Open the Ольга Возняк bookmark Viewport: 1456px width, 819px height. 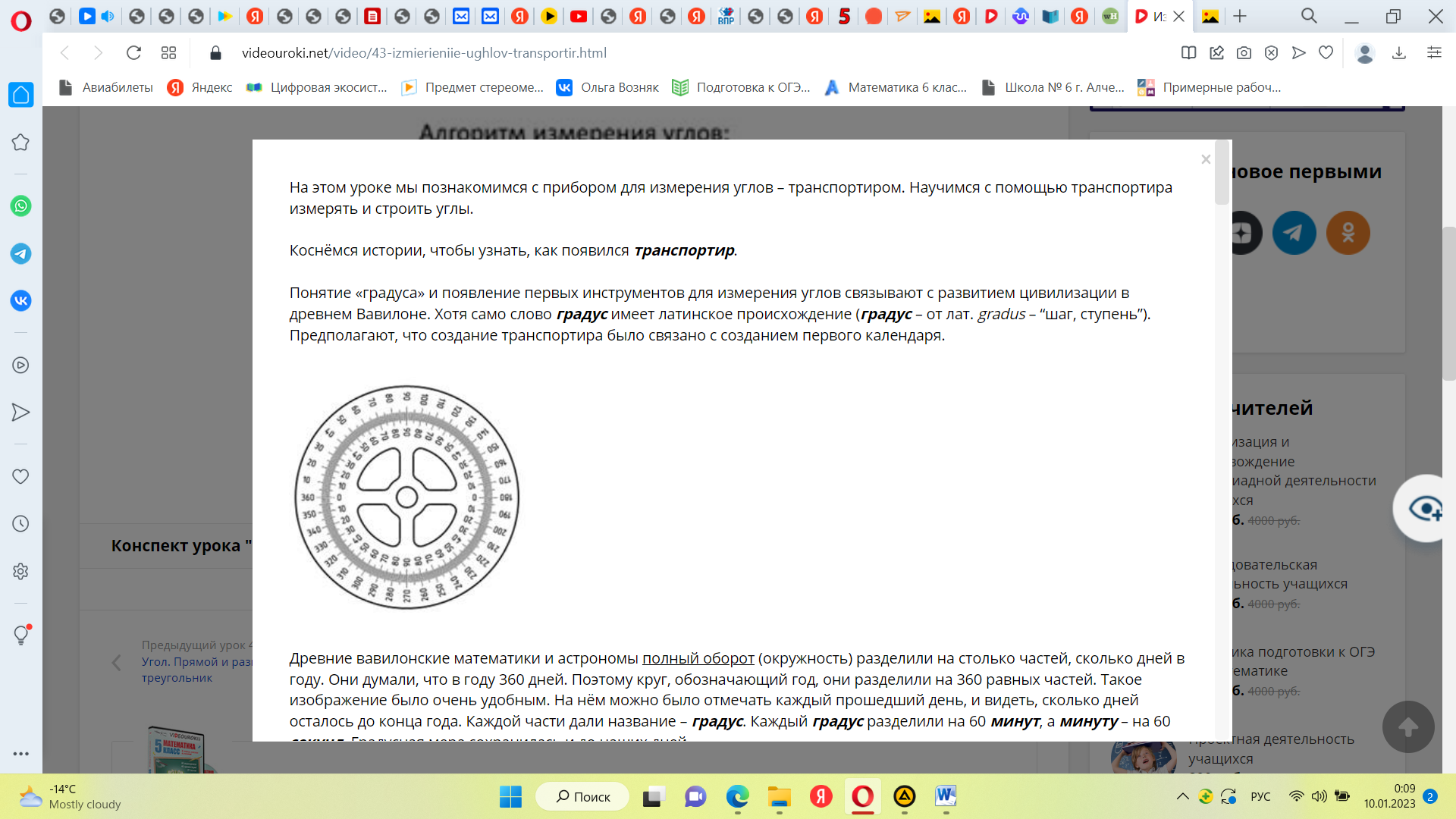pyautogui.click(x=608, y=87)
